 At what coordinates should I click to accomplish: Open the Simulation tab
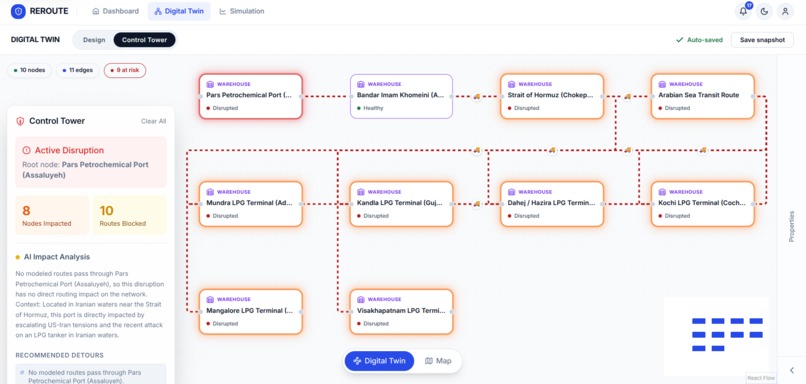pos(242,11)
